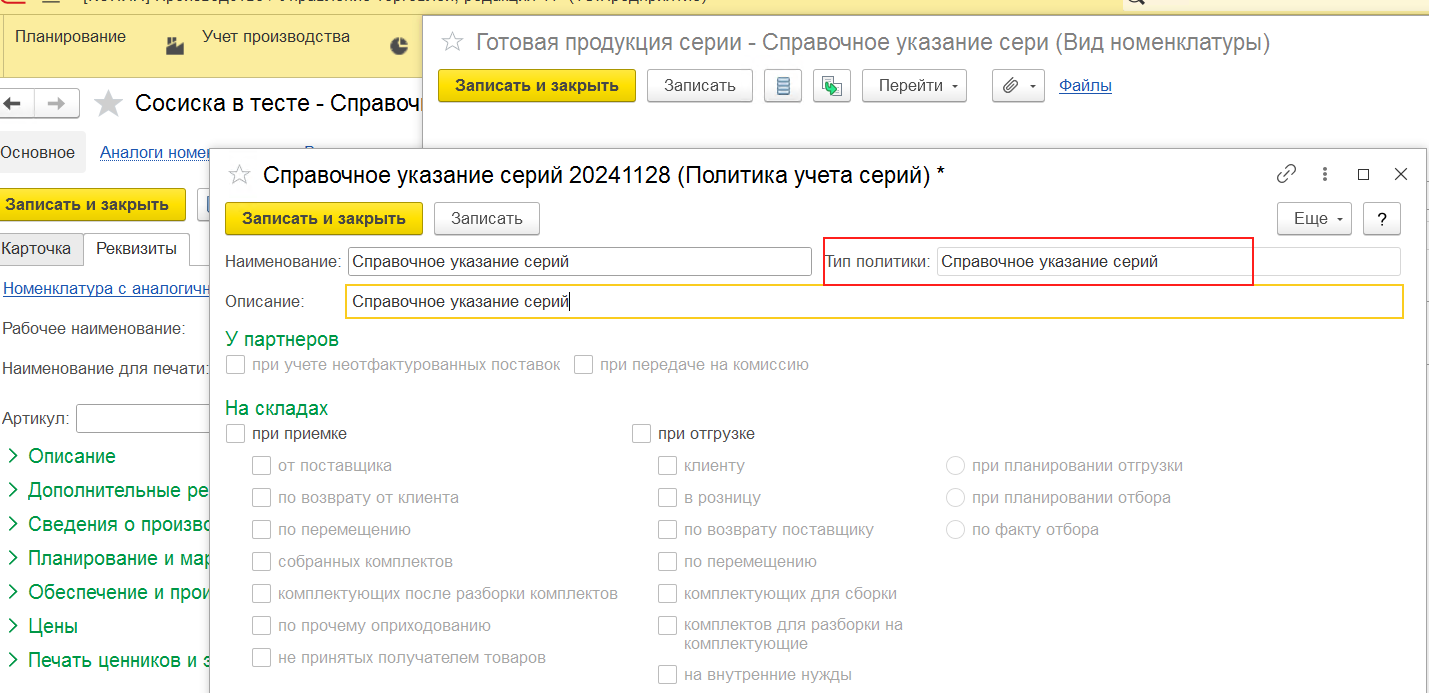Click the list report icon next to Записать
This screenshot has width=1429, height=693.
click(x=783, y=86)
